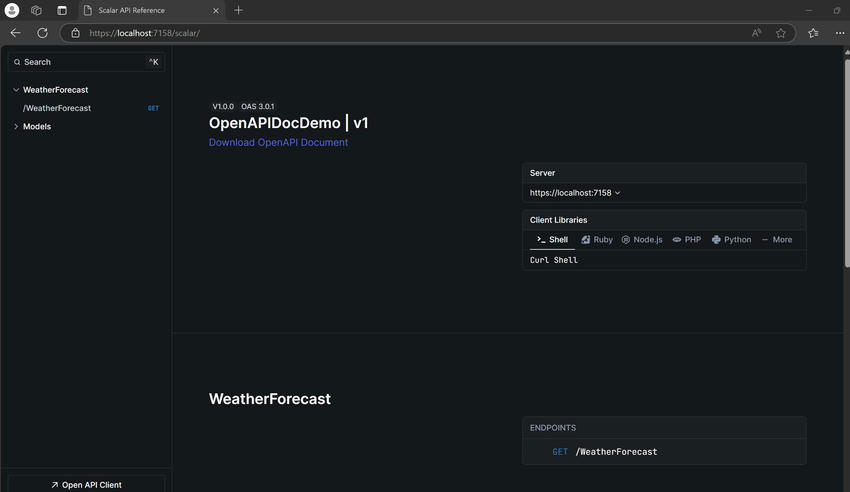Screen dimensions: 850x492
Task: Select the Python client library tab
Action: coord(731,239)
